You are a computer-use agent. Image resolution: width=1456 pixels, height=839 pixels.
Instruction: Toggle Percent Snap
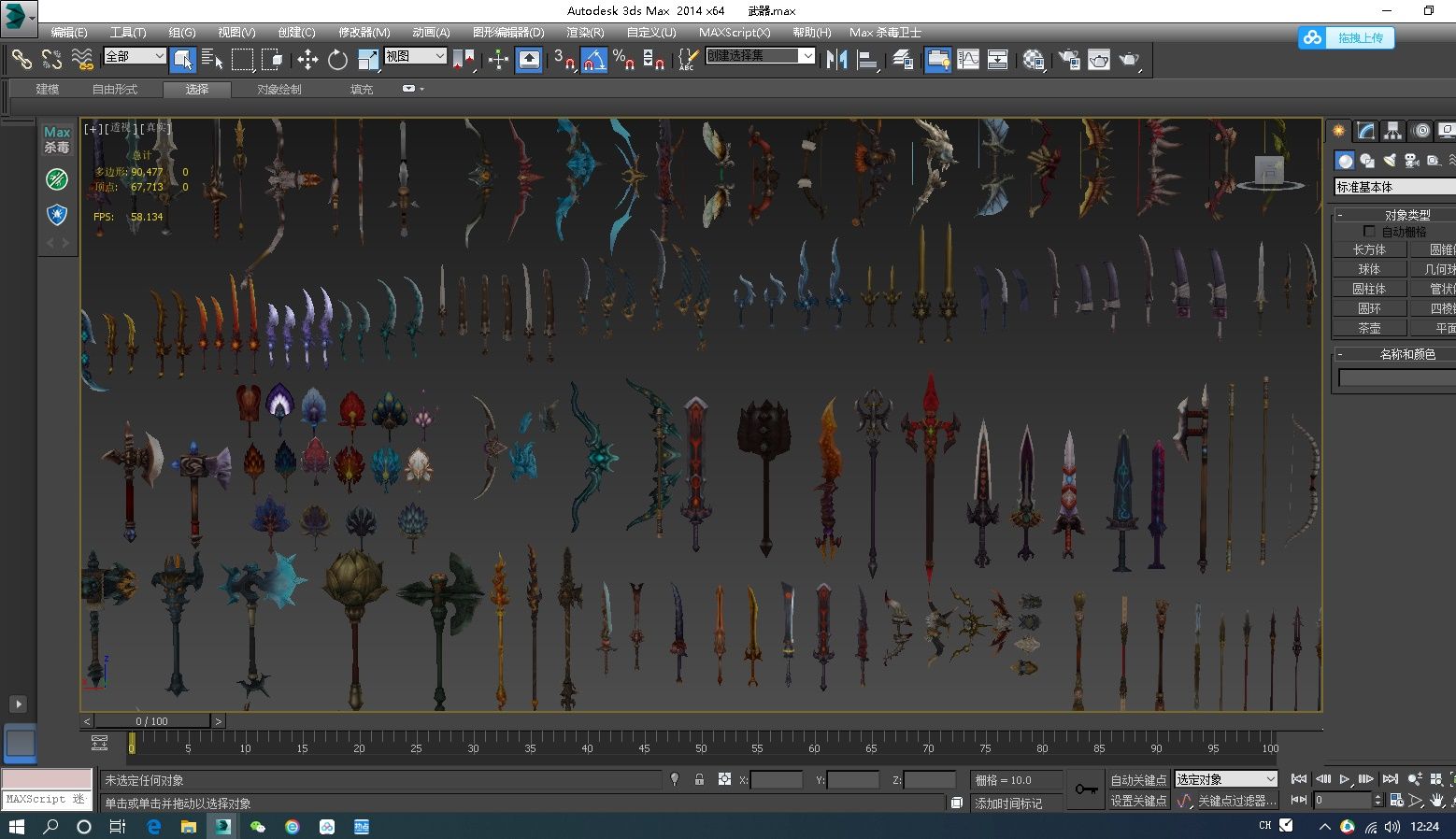(623, 60)
